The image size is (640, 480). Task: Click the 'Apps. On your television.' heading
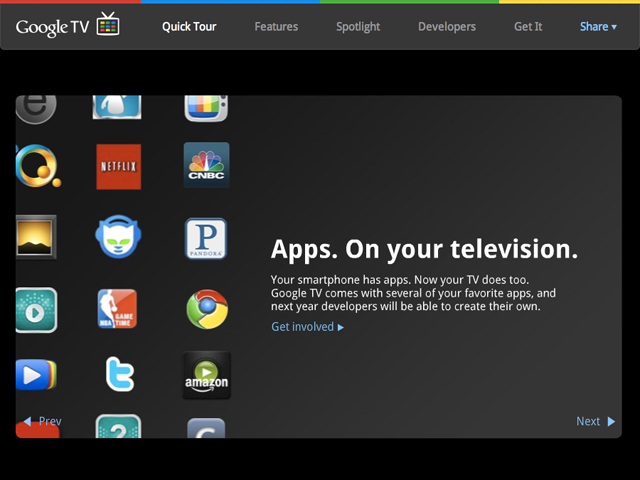click(x=424, y=249)
